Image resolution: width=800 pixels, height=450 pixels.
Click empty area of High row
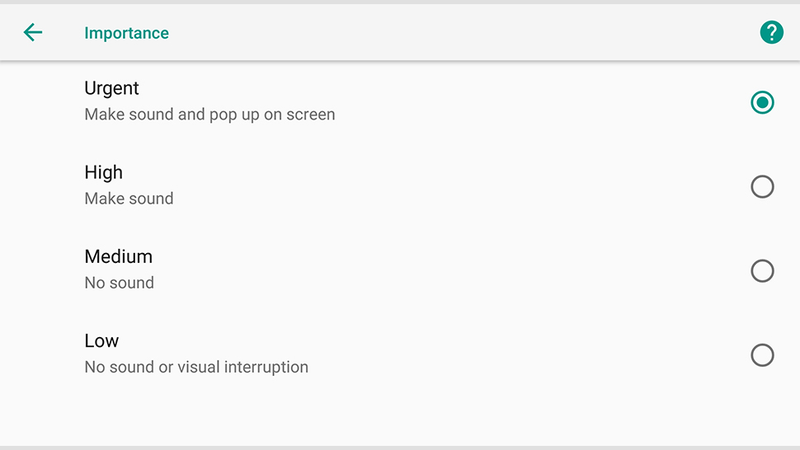click(459, 187)
